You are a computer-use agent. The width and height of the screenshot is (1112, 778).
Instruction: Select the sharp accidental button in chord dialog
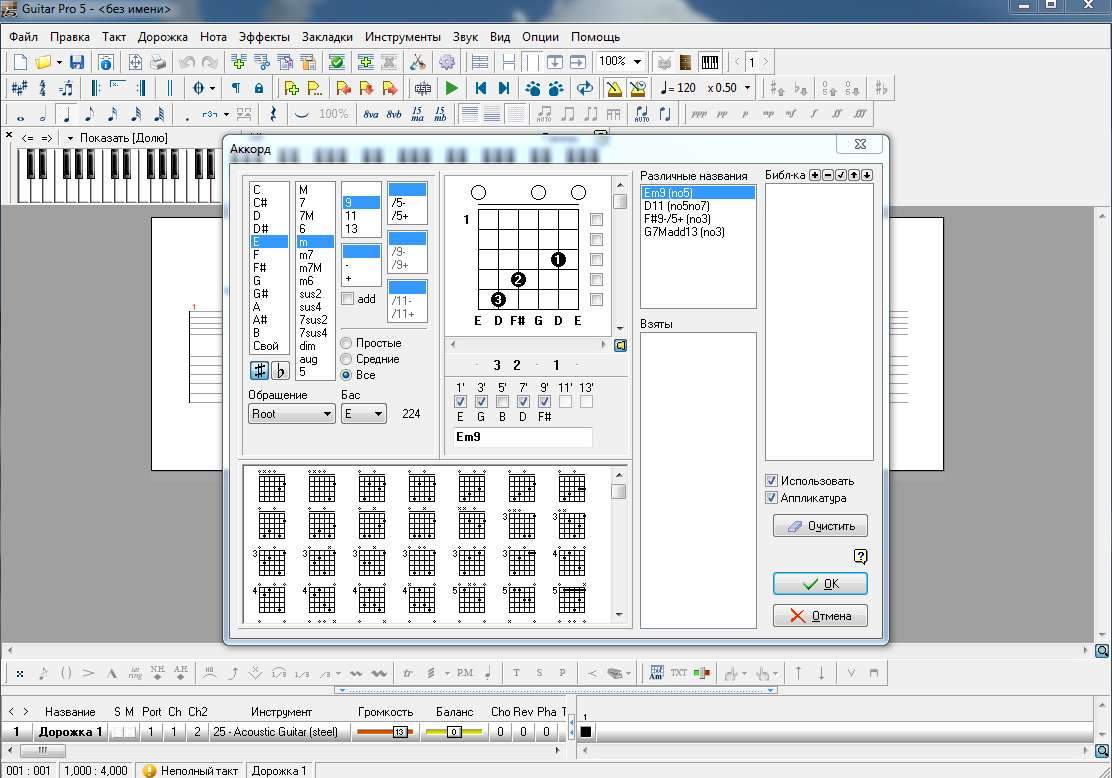[x=259, y=370]
